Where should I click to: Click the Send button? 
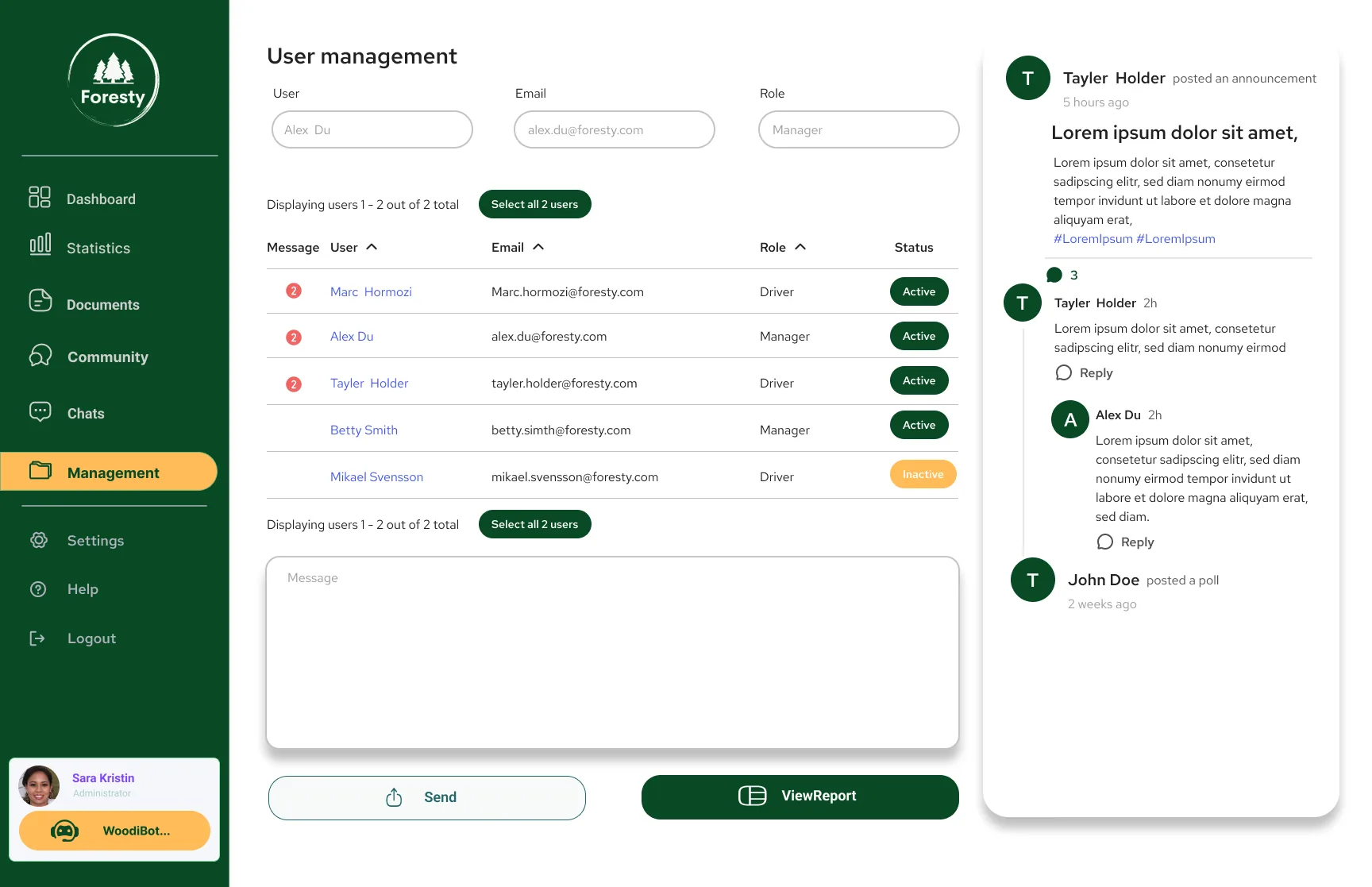pos(427,797)
